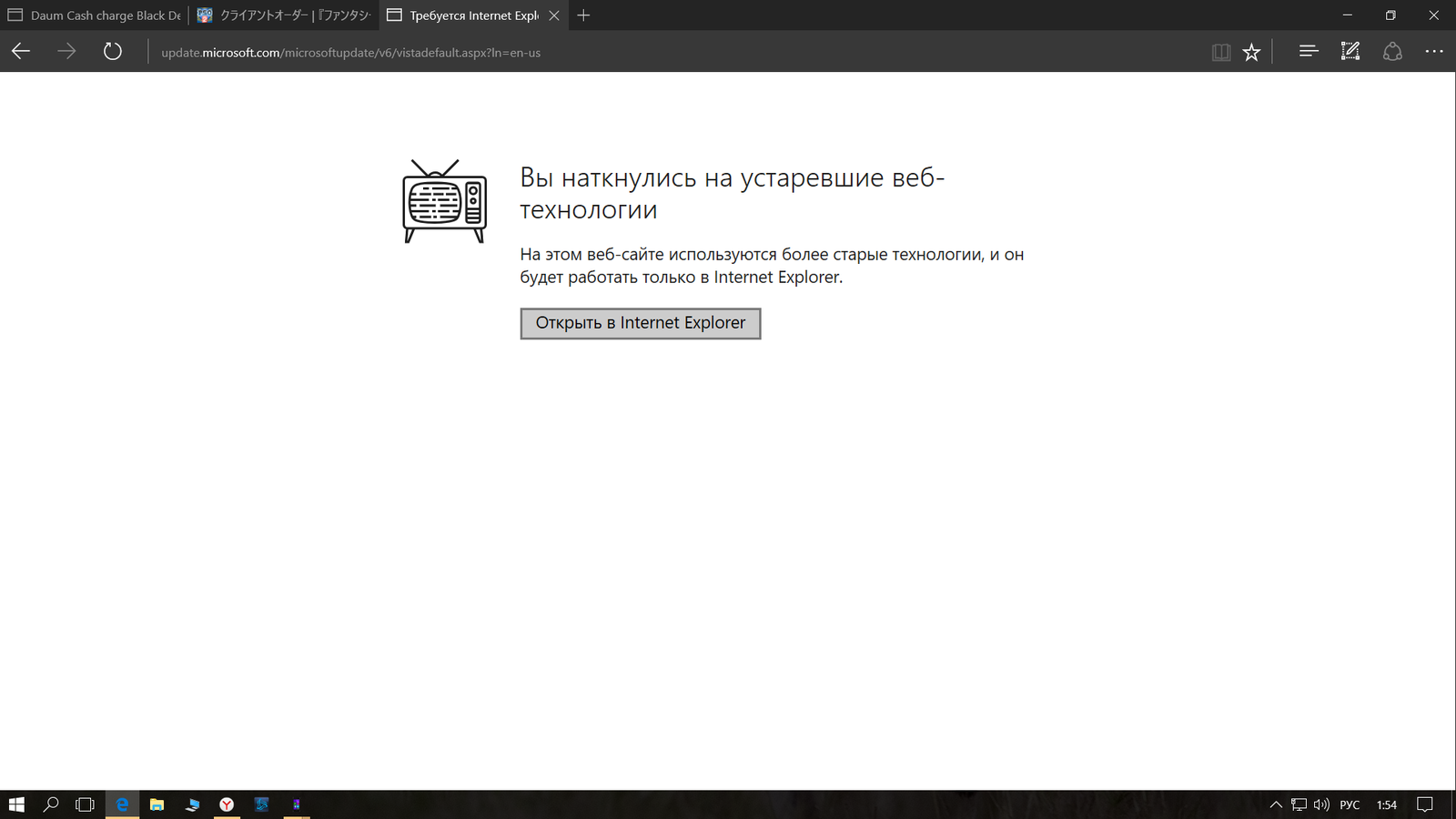Image resolution: width=1456 pixels, height=819 pixels.
Task: Refresh the current page
Action: 113,52
